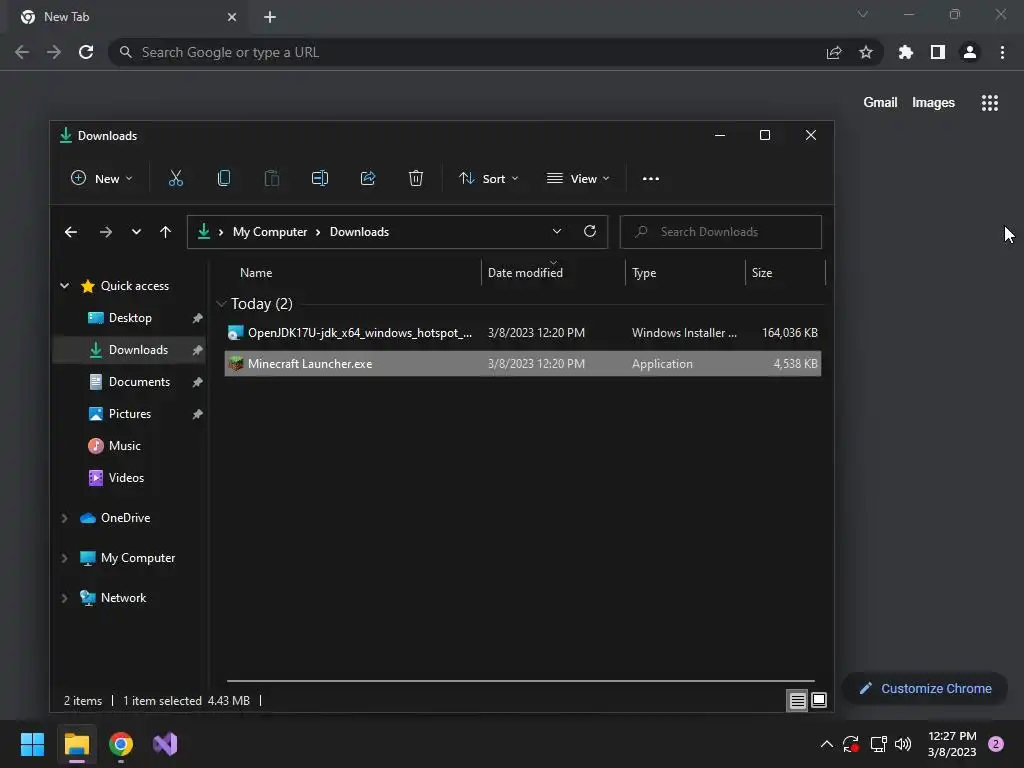The image size is (1024, 768).
Task: Reload the Chrome page
Action: coord(86,52)
